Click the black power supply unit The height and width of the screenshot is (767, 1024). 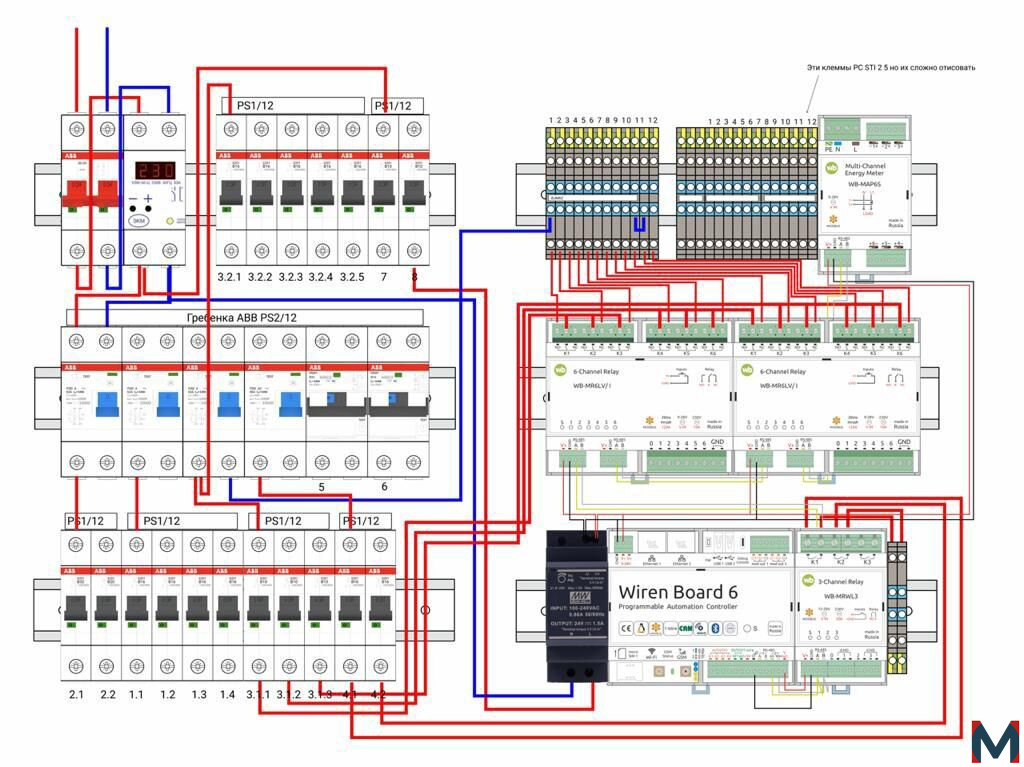click(x=577, y=605)
